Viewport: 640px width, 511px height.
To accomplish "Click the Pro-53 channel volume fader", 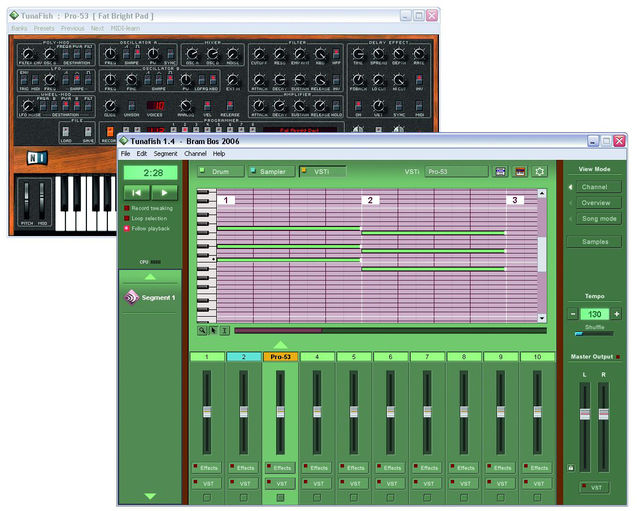I will [x=280, y=412].
